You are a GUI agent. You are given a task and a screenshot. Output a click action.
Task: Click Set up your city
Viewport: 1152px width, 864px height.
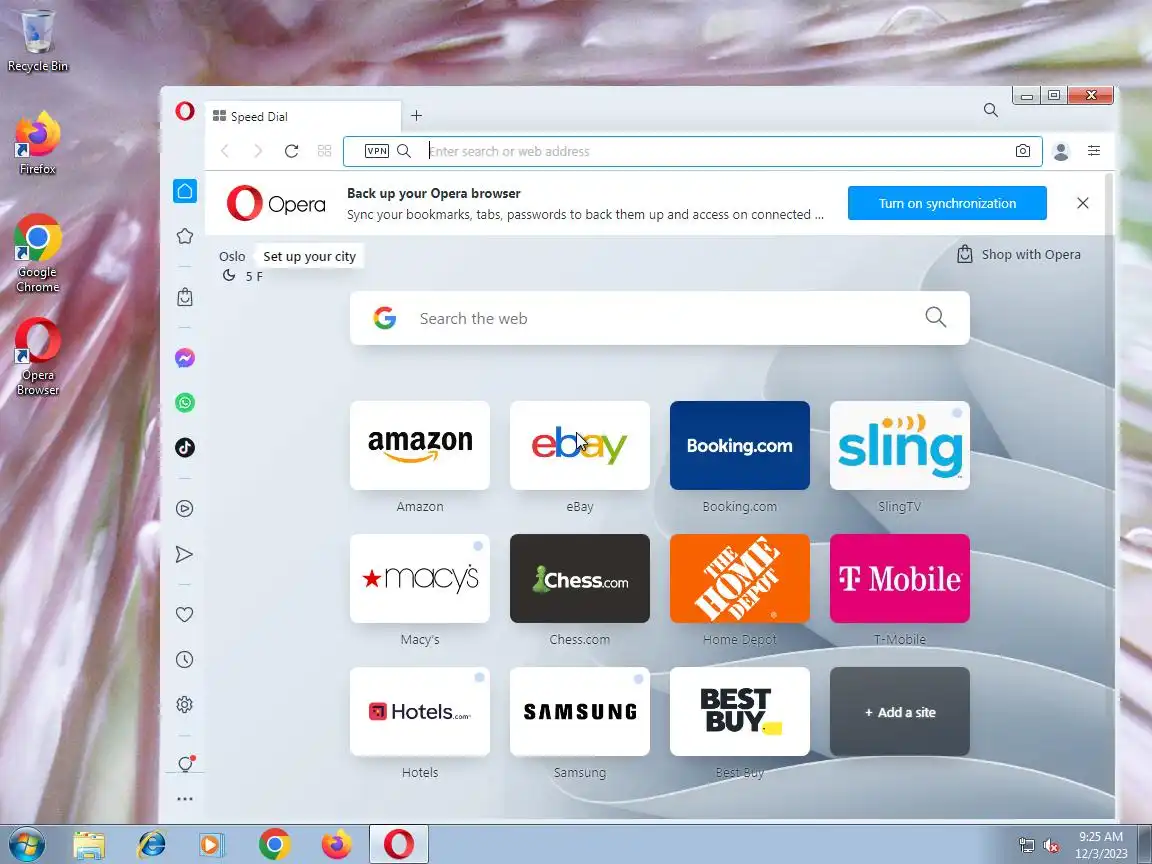click(x=309, y=256)
